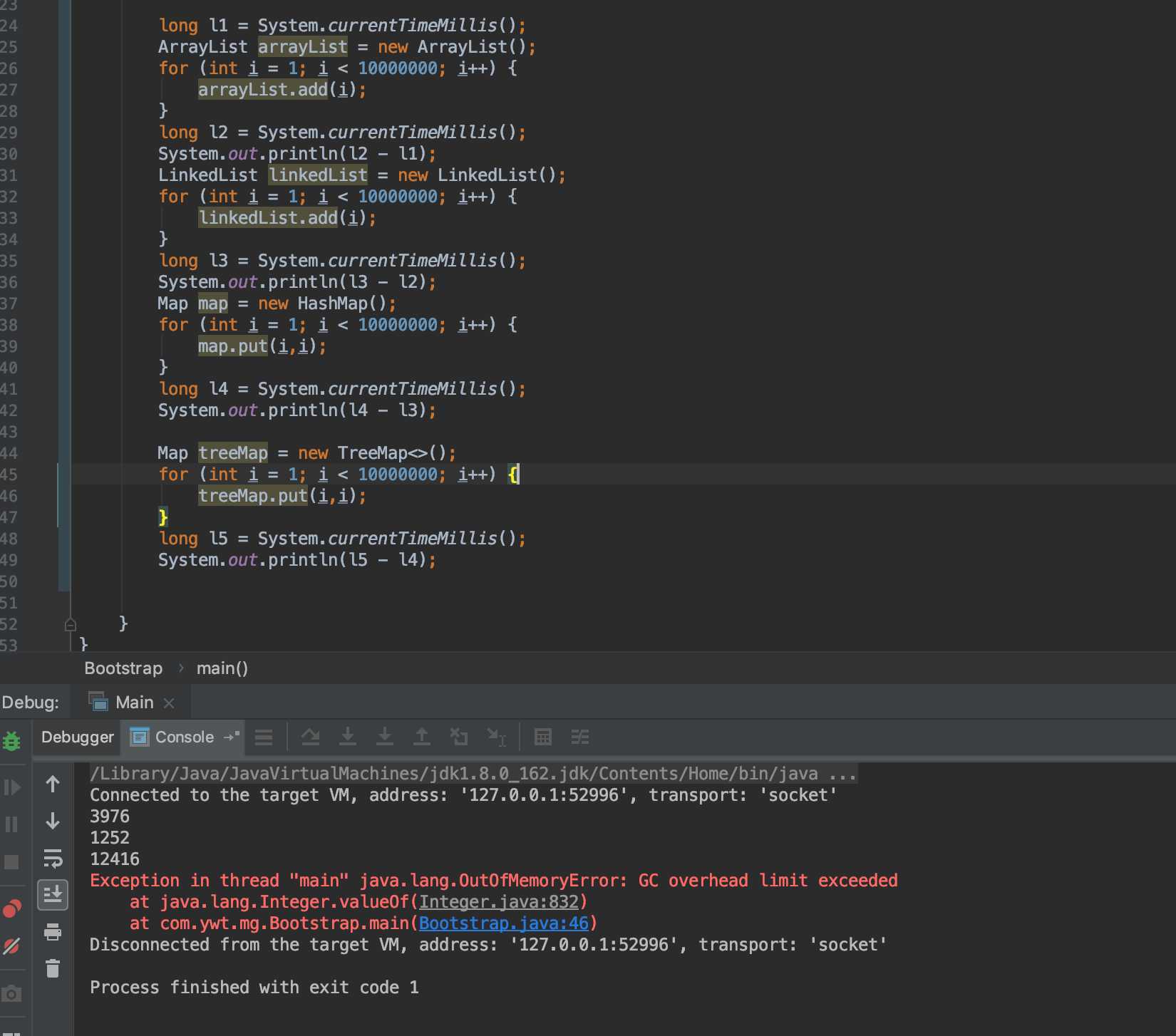
Task: Click the console output value 12416
Action: click(x=115, y=859)
